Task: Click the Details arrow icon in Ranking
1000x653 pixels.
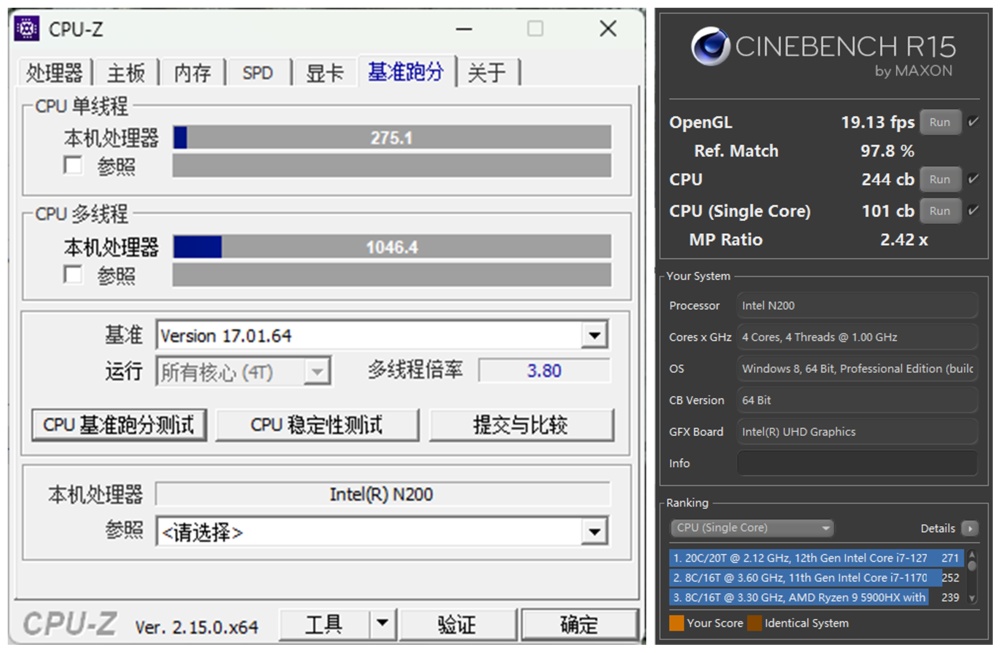Action: pyautogui.click(x=969, y=528)
